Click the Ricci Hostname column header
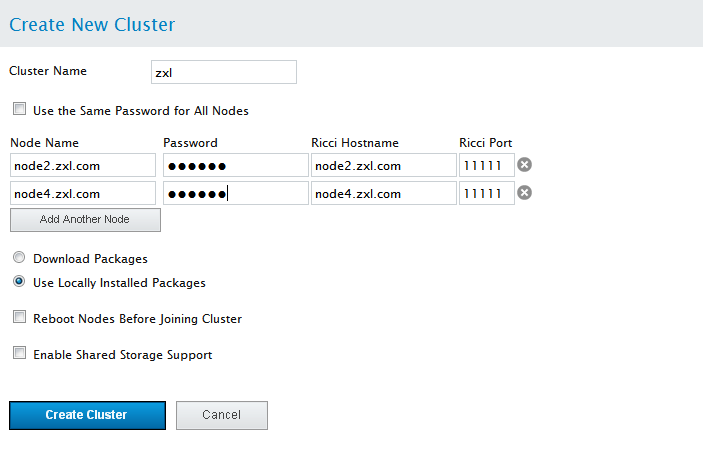 click(x=355, y=143)
